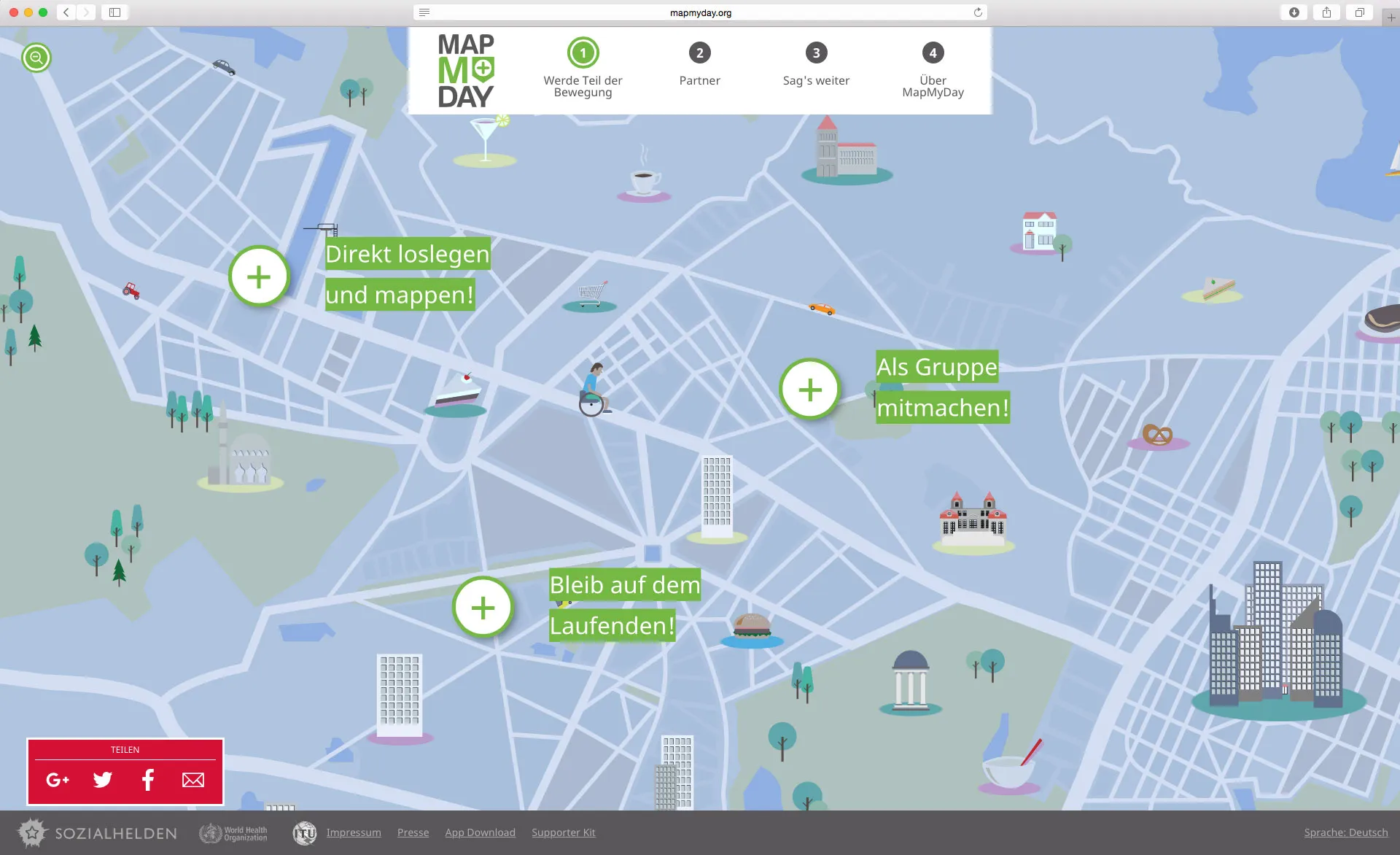Viewport: 1400px width, 855px height.
Task: Open a new tab with the plus button
Action: coord(1391,18)
